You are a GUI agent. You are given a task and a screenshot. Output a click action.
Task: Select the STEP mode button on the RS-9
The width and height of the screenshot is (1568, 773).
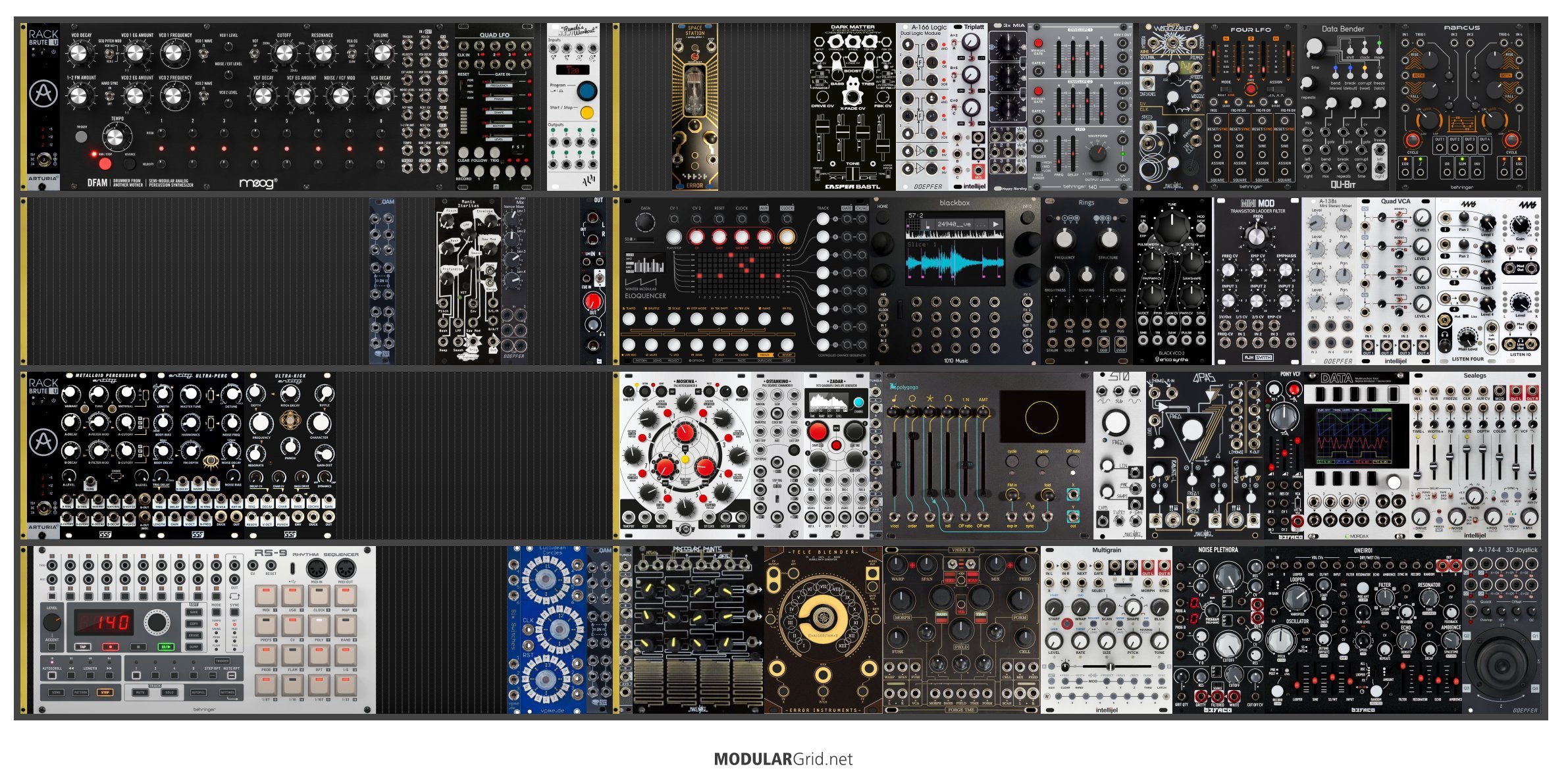click(105, 692)
